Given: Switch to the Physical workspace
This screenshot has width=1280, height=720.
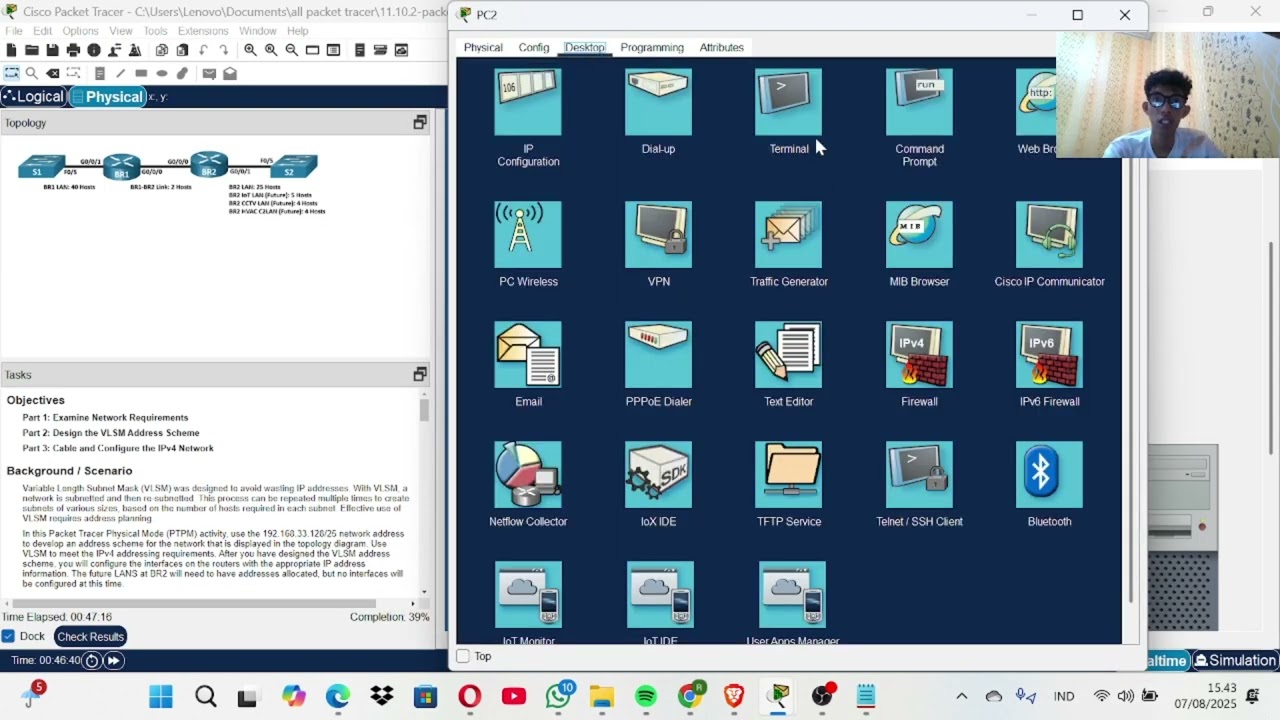Looking at the screenshot, I should pos(108,97).
